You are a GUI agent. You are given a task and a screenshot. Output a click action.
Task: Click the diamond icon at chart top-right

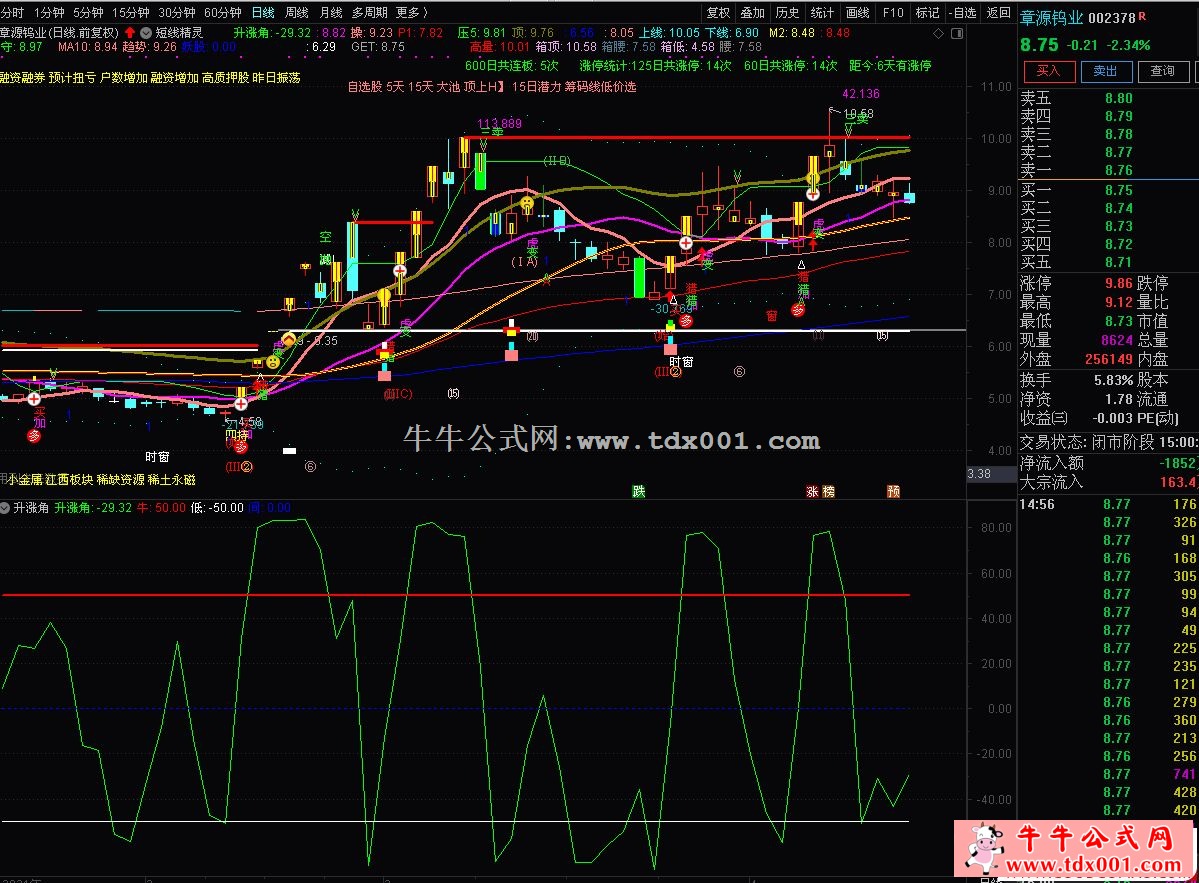tap(938, 34)
